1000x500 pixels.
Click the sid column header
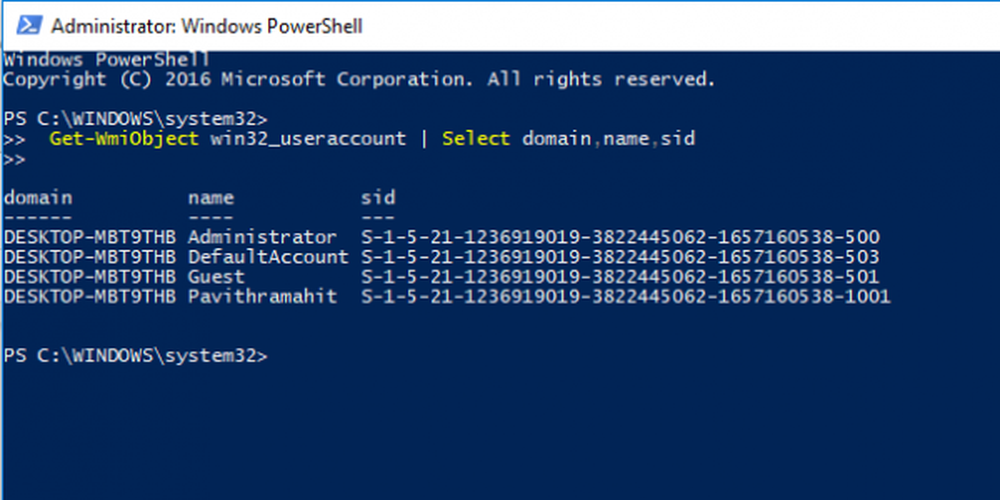[378, 198]
